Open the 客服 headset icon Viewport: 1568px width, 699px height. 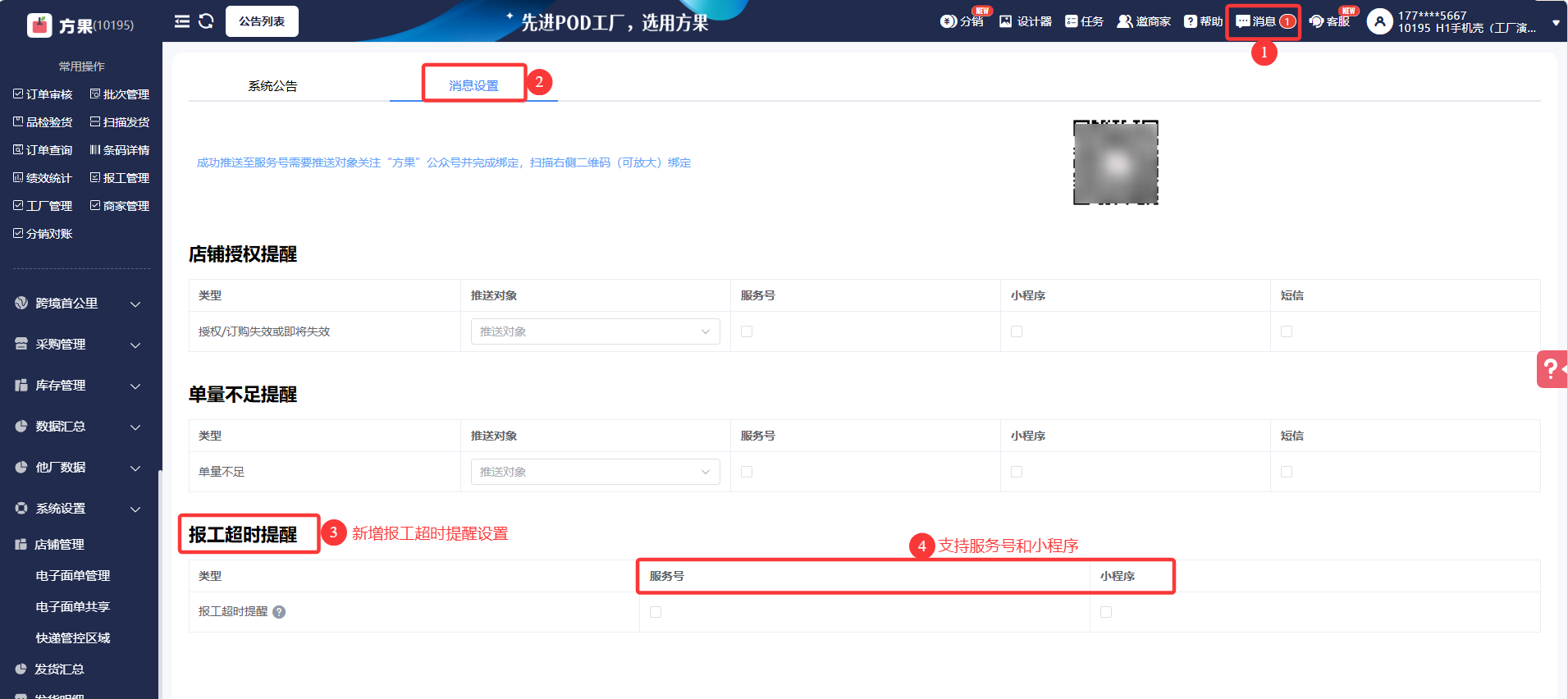[x=1317, y=21]
